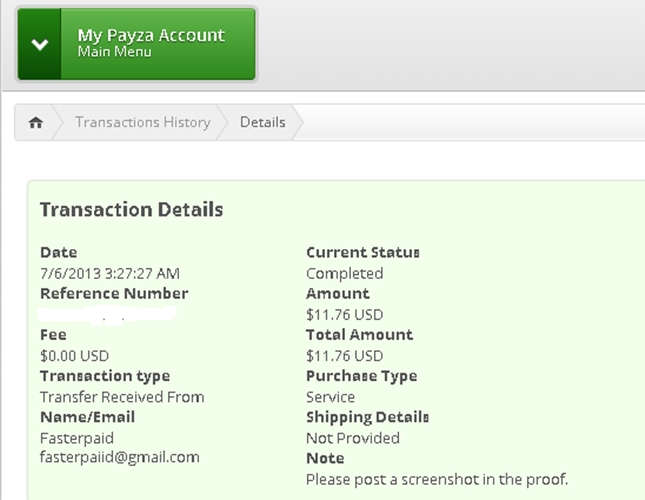Click the fasterpaiid@gmail.com email address
Viewport: 645px width, 500px height.
[x=119, y=457]
